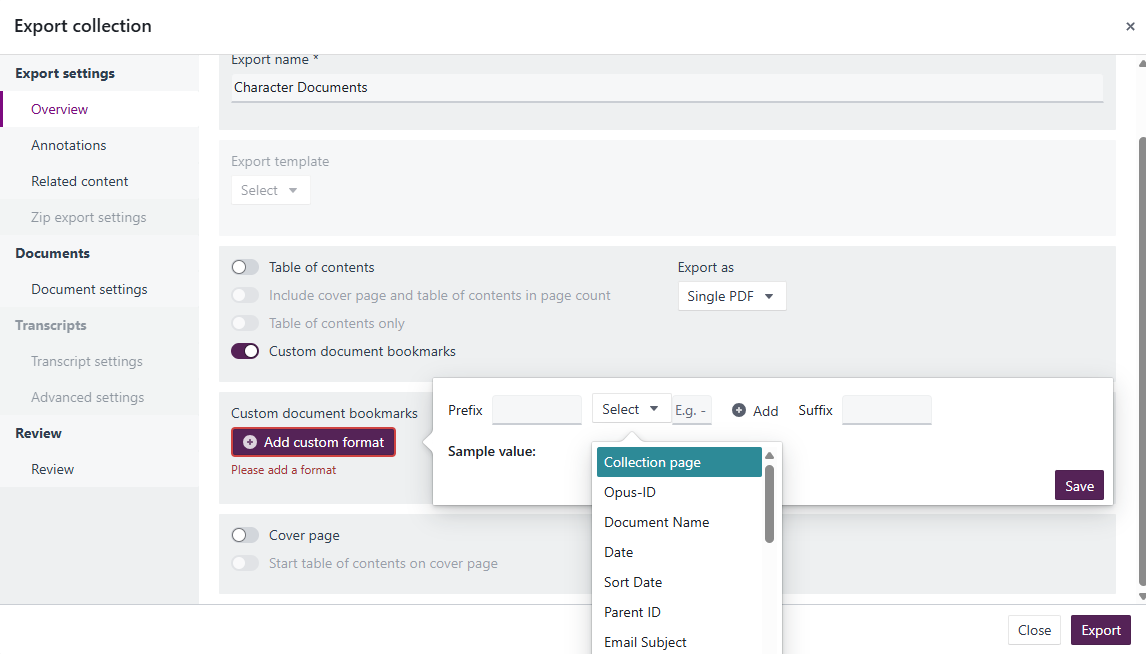Image resolution: width=1146 pixels, height=654 pixels.
Task: Click the Save button
Action: coord(1079,486)
